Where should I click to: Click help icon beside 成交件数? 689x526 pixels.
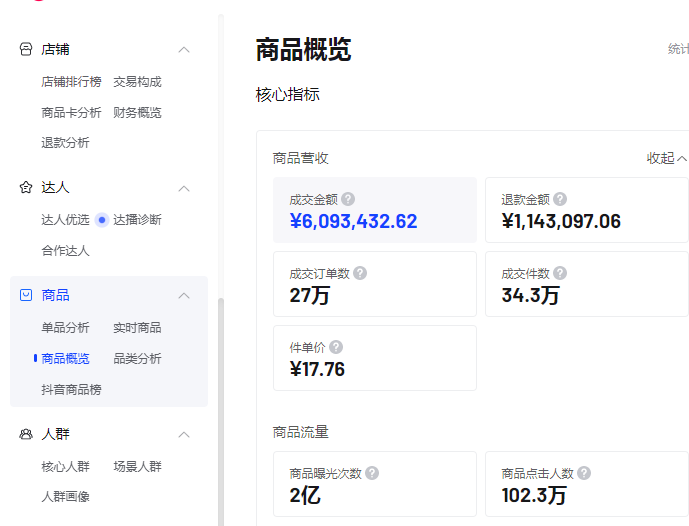pyautogui.click(x=560, y=273)
